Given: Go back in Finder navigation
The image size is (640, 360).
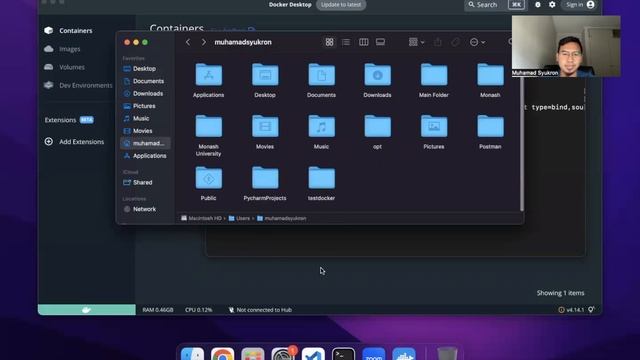Looking at the screenshot, I should [188, 42].
